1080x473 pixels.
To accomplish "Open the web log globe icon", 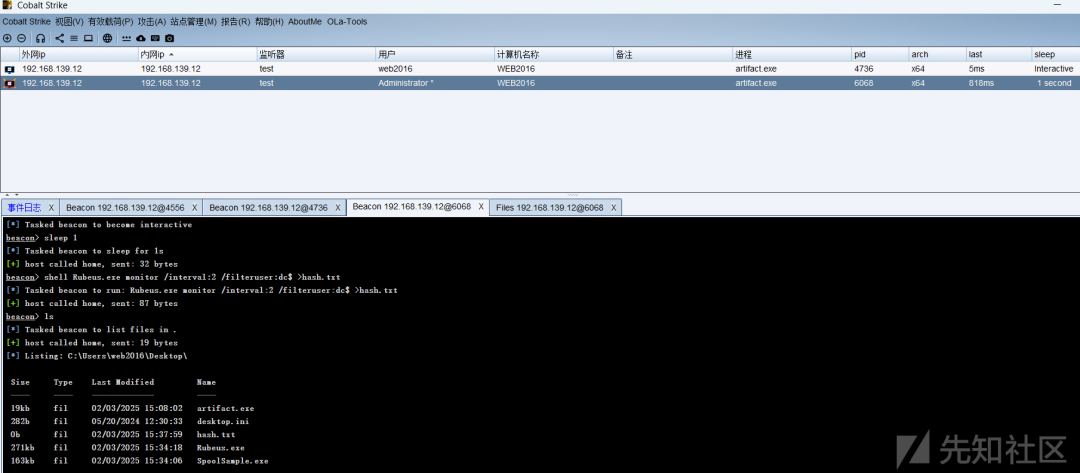I will tap(107, 39).
